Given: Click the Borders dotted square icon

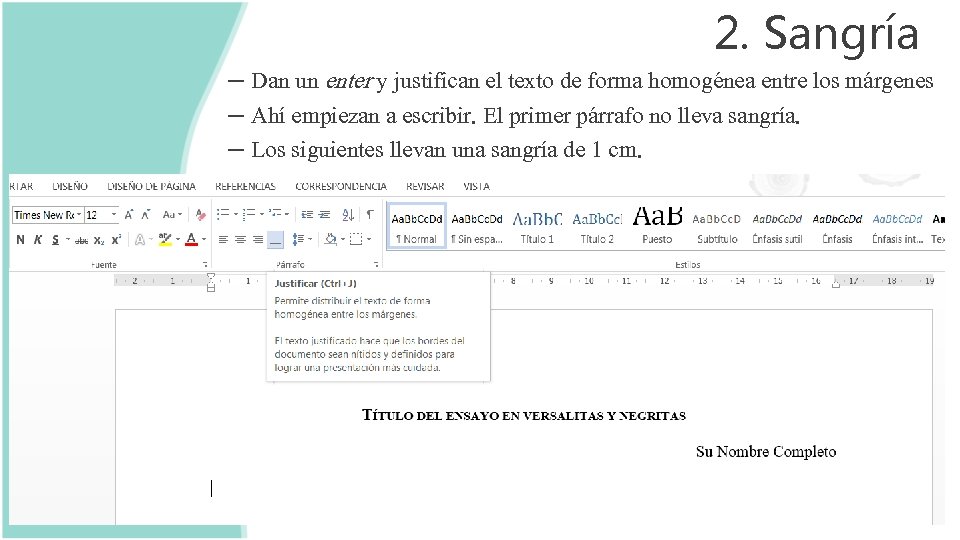Looking at the screenshot, I should (356, 239).
